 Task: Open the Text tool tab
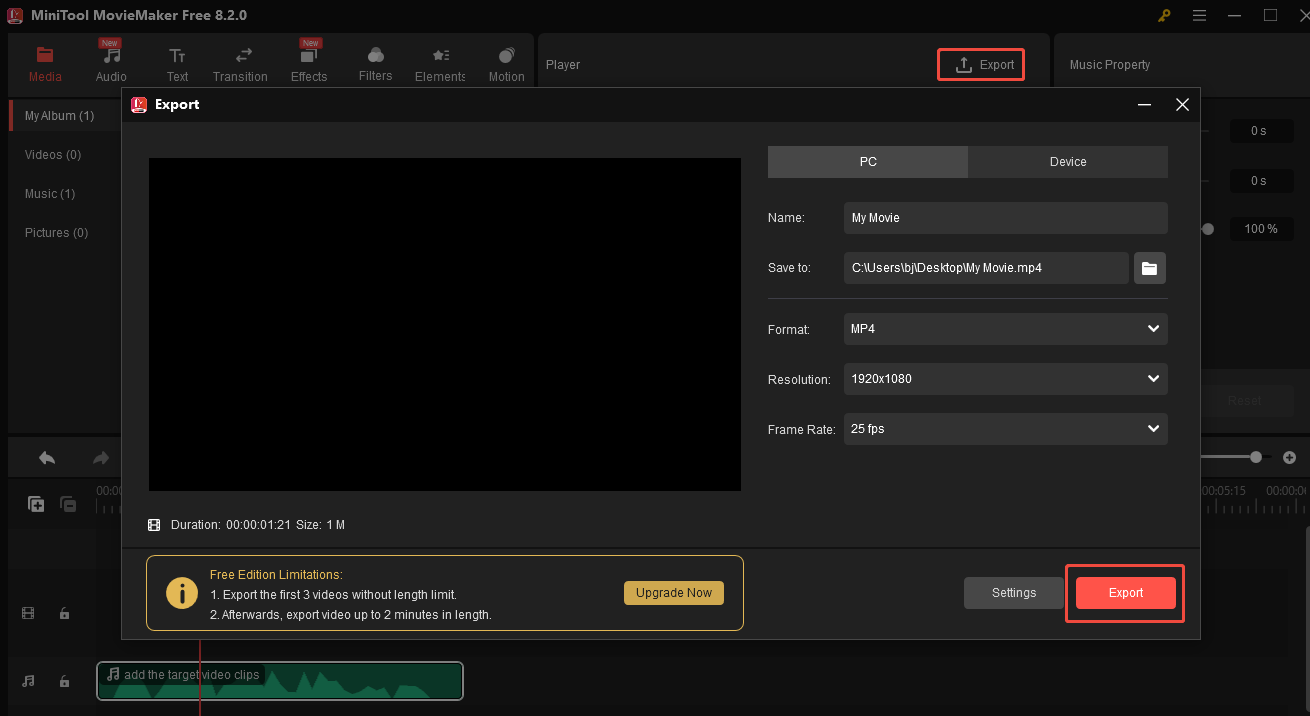[177, 64]
